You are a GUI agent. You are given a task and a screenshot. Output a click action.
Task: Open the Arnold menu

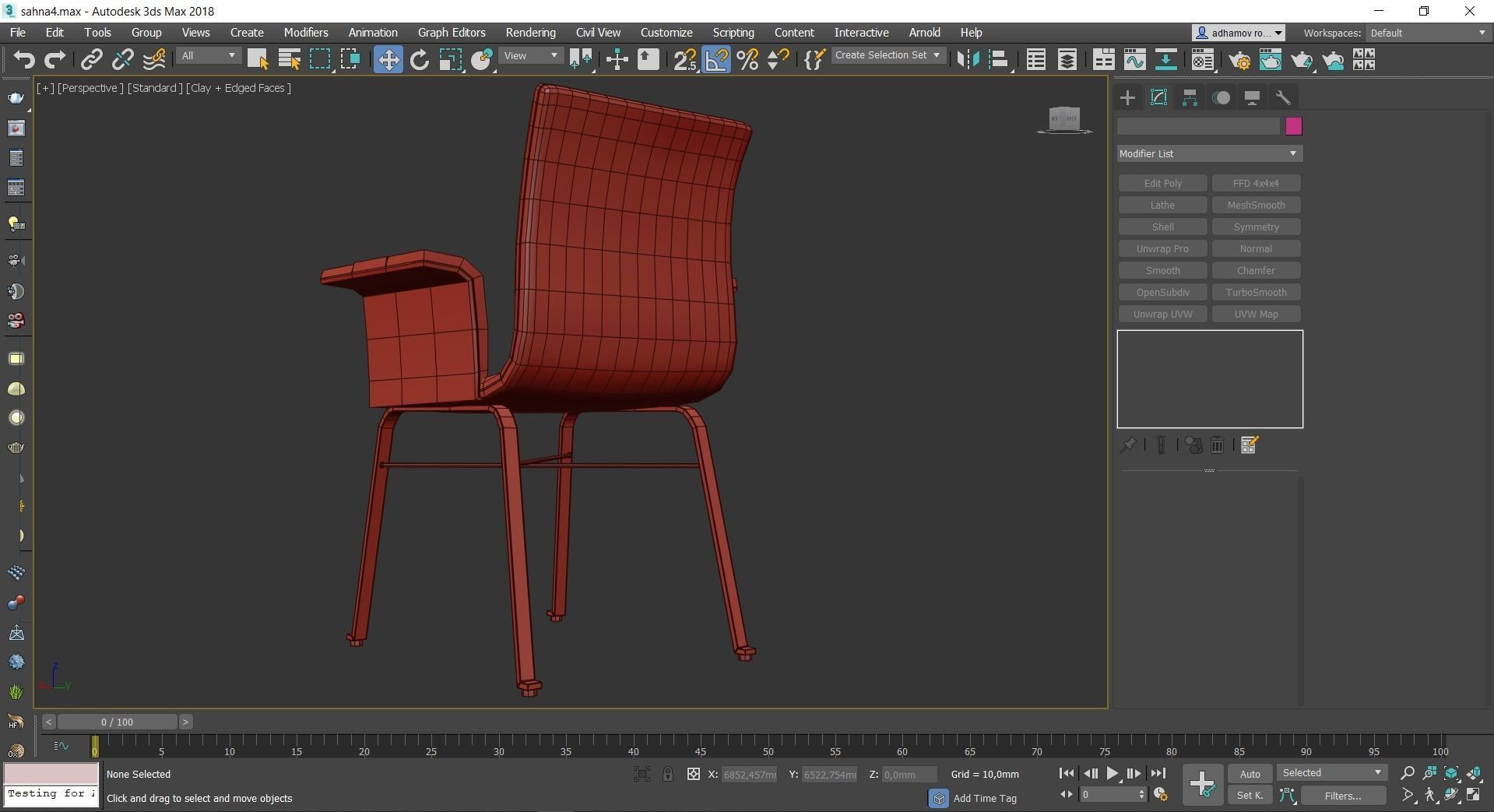coord(924,33)
